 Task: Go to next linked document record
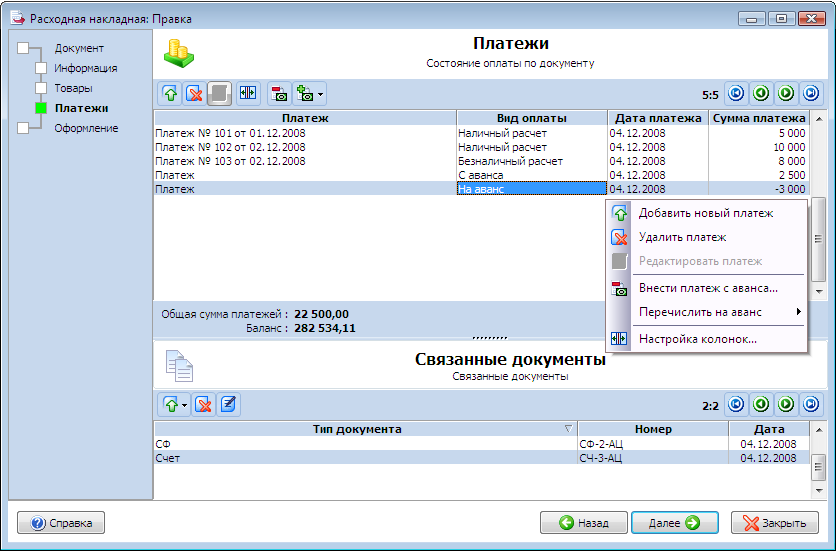786,405
